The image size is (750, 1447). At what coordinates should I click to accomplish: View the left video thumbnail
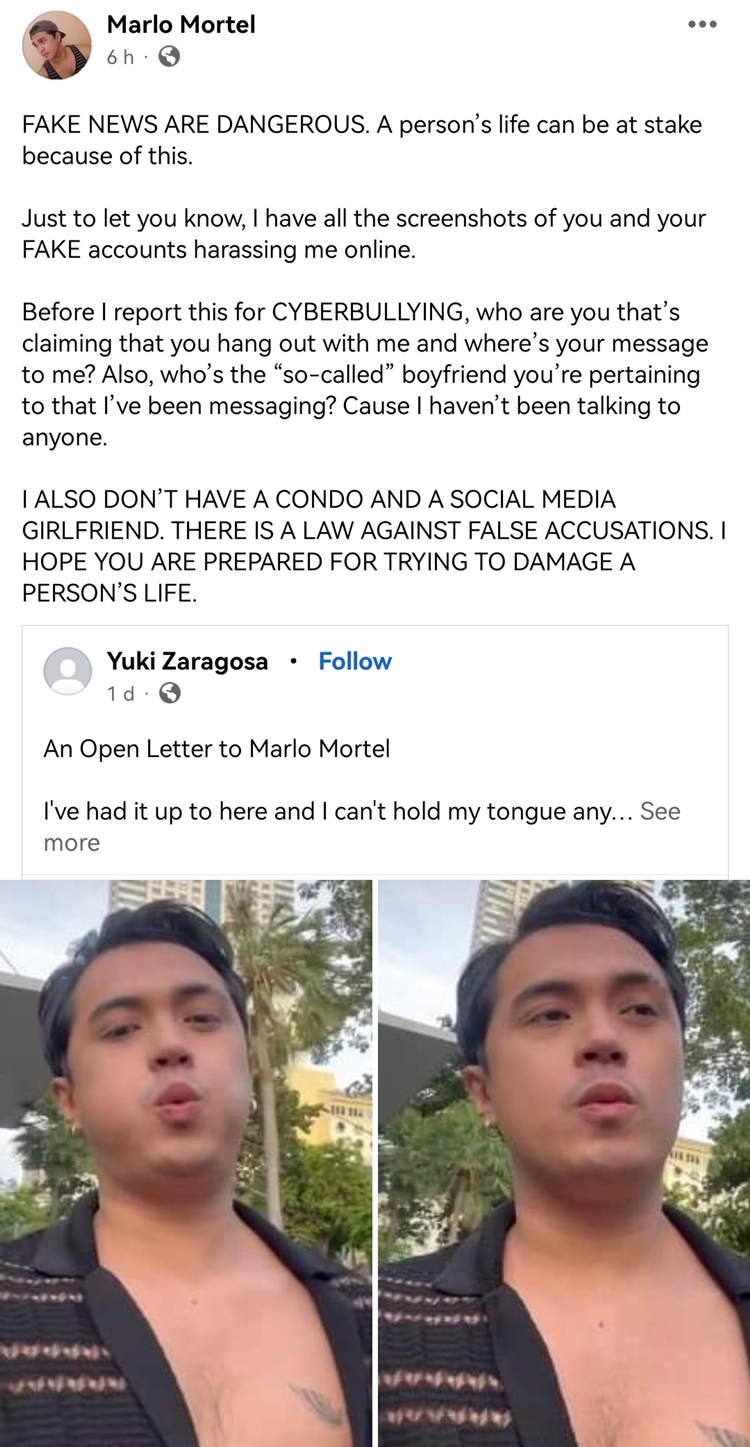tap(185, 1160)
